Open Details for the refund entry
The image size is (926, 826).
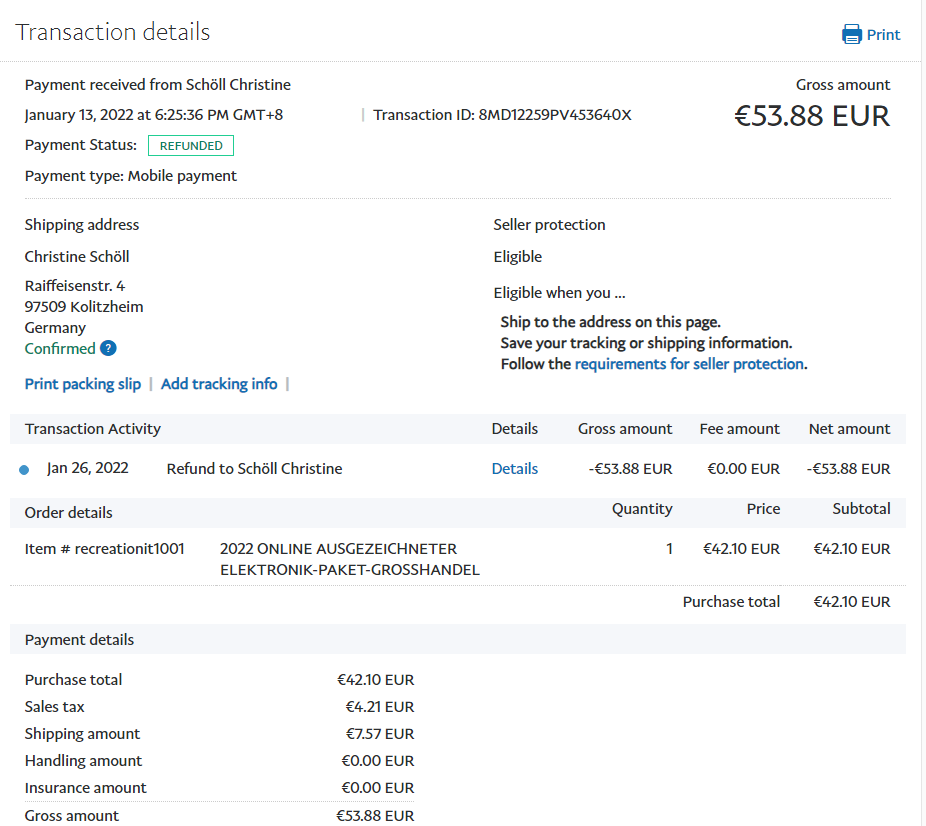(514, 469)
